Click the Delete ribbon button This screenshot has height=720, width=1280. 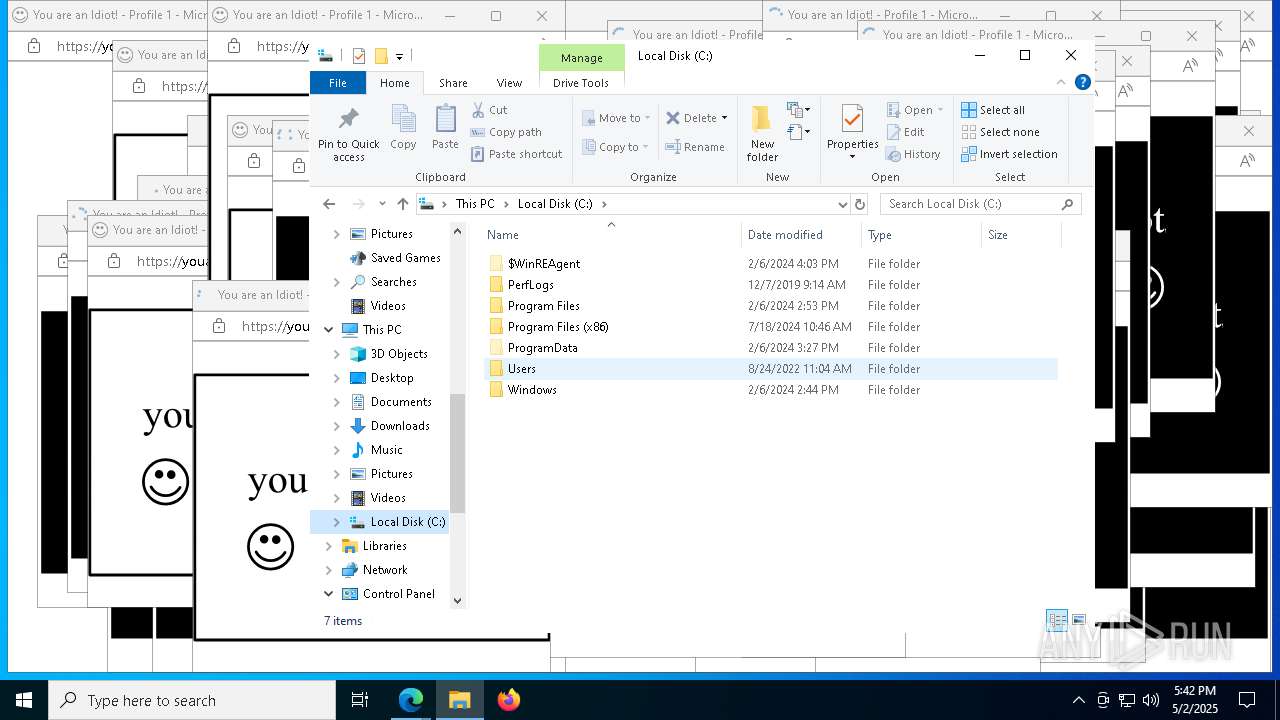coord(691,118)
